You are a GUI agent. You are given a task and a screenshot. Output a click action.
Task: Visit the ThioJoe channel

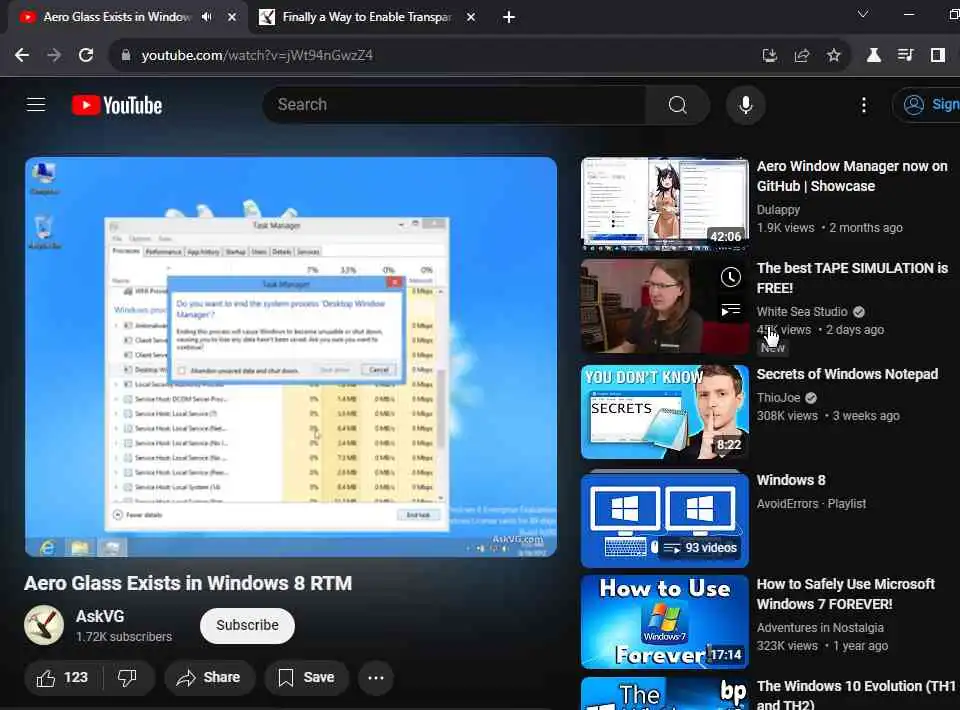[x=778, y=398]
